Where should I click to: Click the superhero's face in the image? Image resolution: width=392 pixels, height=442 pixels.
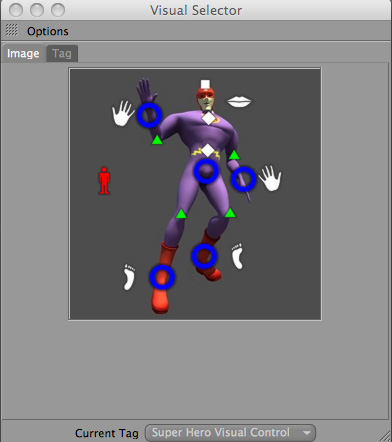coord(206,101)
